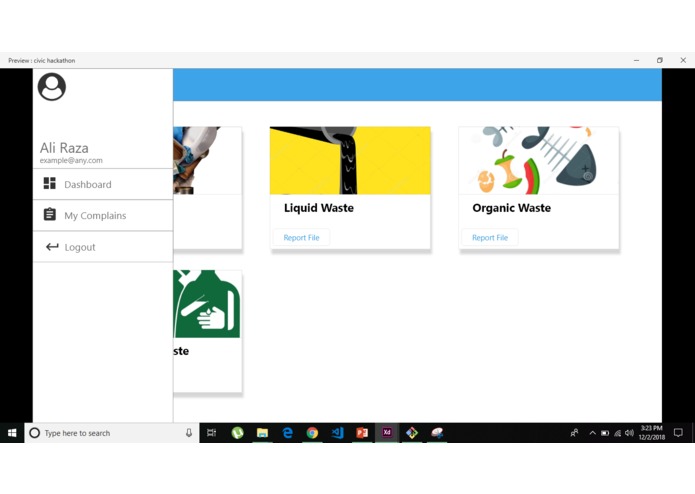Image resolution: width=695 pixels, height=494 pixels.
Task: Click the Ali Raza user name
Action: 64,148
